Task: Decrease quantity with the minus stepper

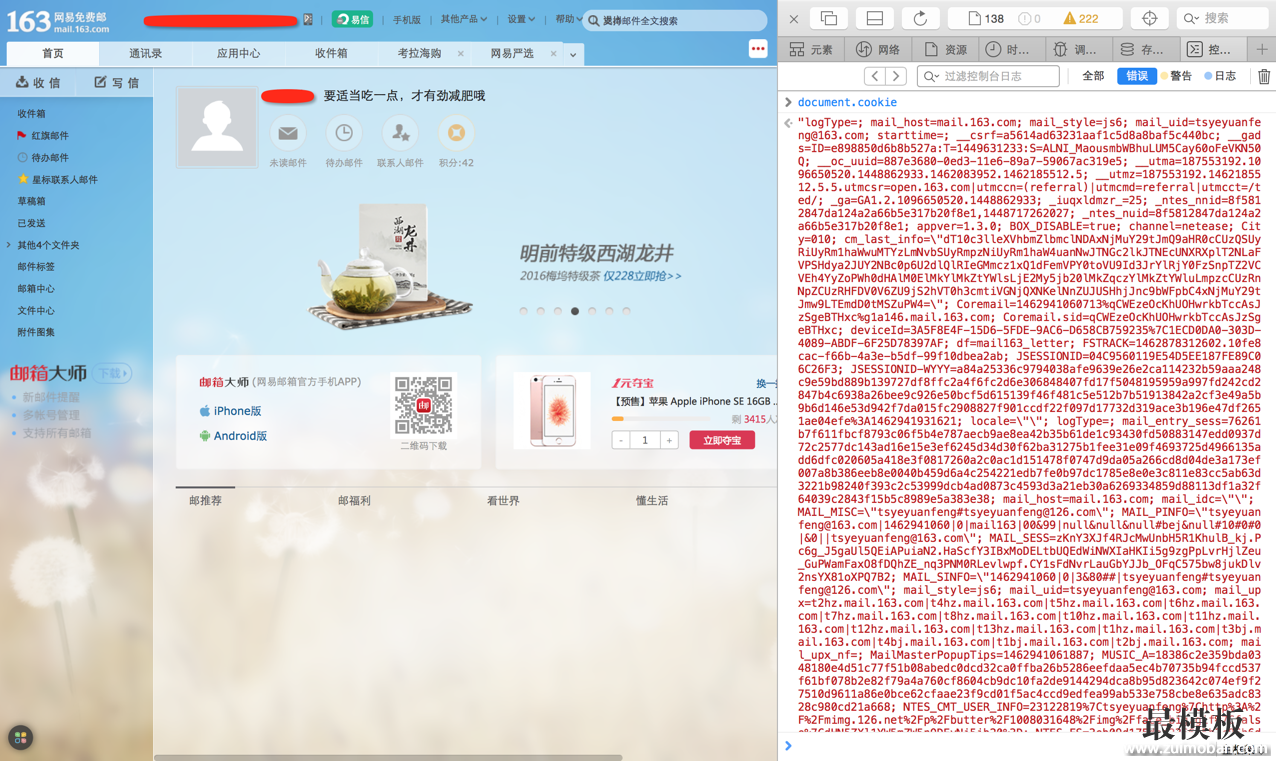Action: point(621,440)
